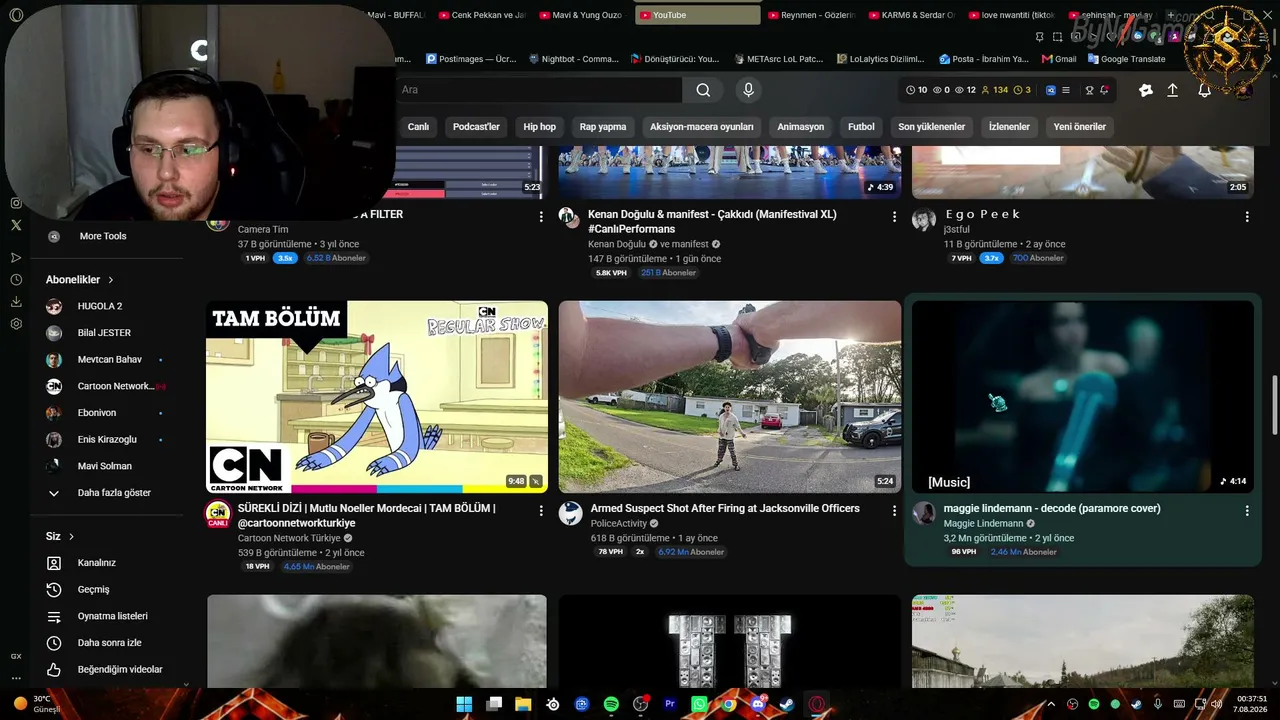
Task: Open the Opera sidebar history clock icon
Action: tap(16, 280)
